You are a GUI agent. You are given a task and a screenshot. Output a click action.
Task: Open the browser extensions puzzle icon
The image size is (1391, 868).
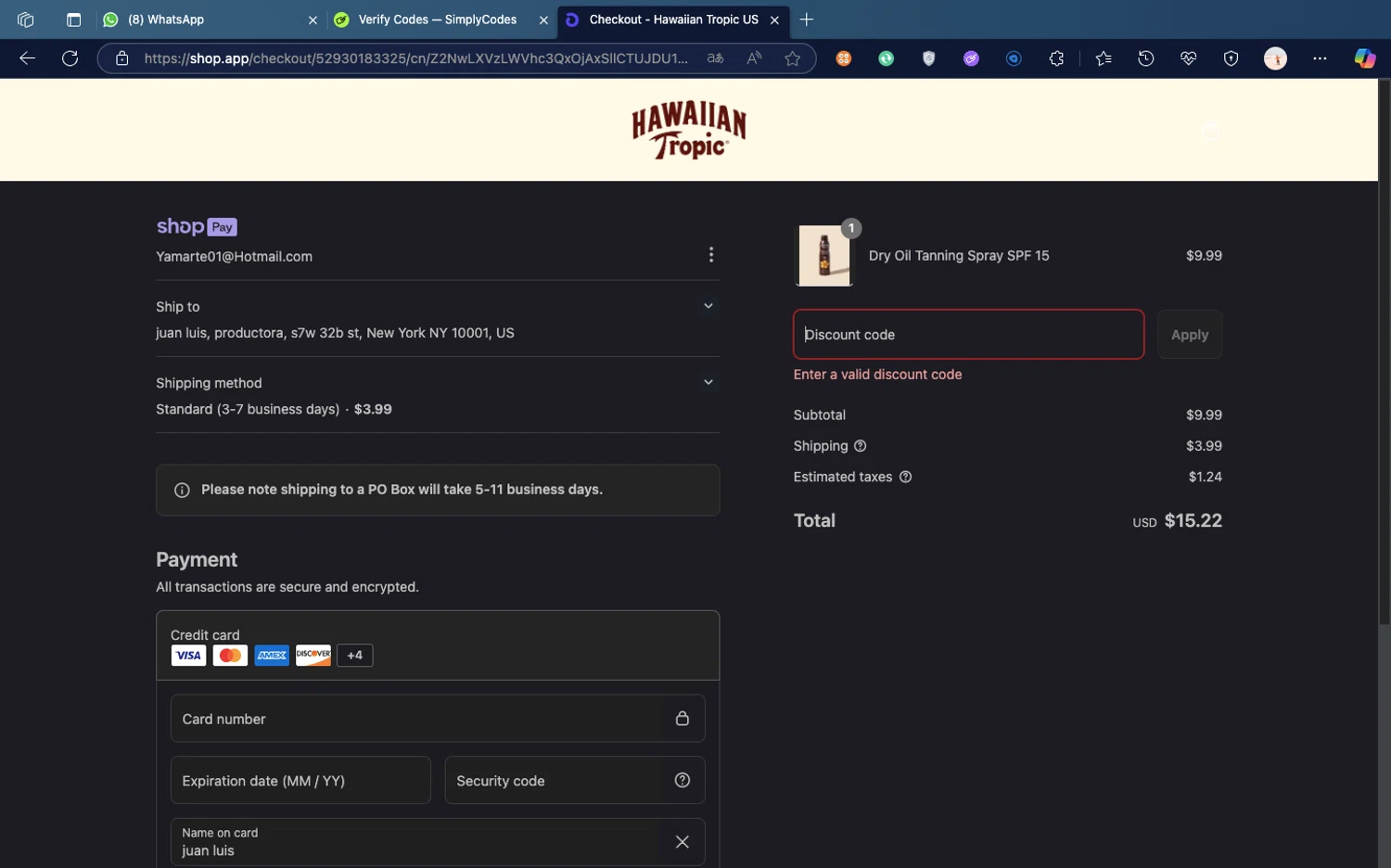[x=1056, y=58]
